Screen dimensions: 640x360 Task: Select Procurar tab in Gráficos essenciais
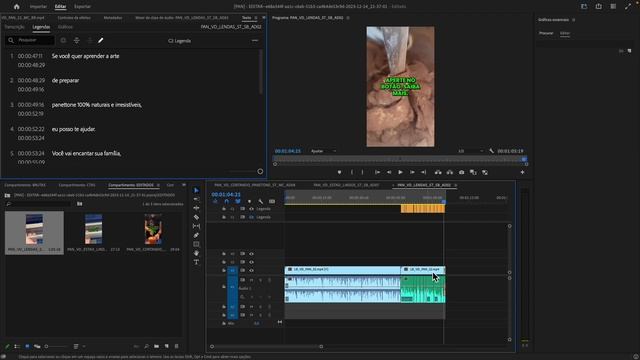click(546, 33)
